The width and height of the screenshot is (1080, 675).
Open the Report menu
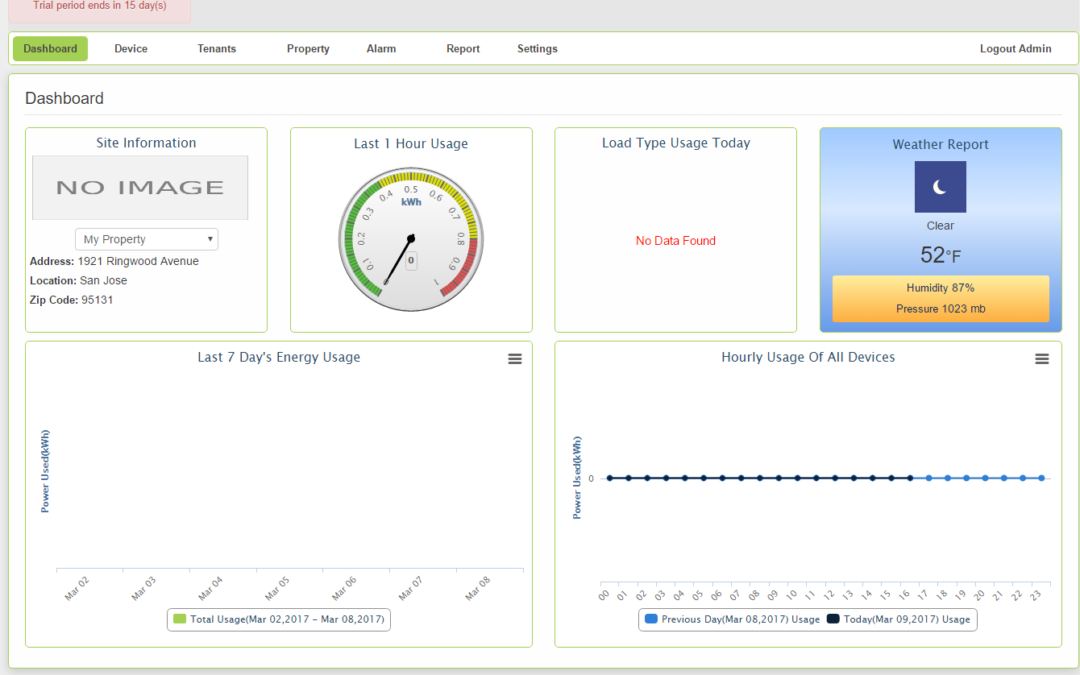pos(463,49)
